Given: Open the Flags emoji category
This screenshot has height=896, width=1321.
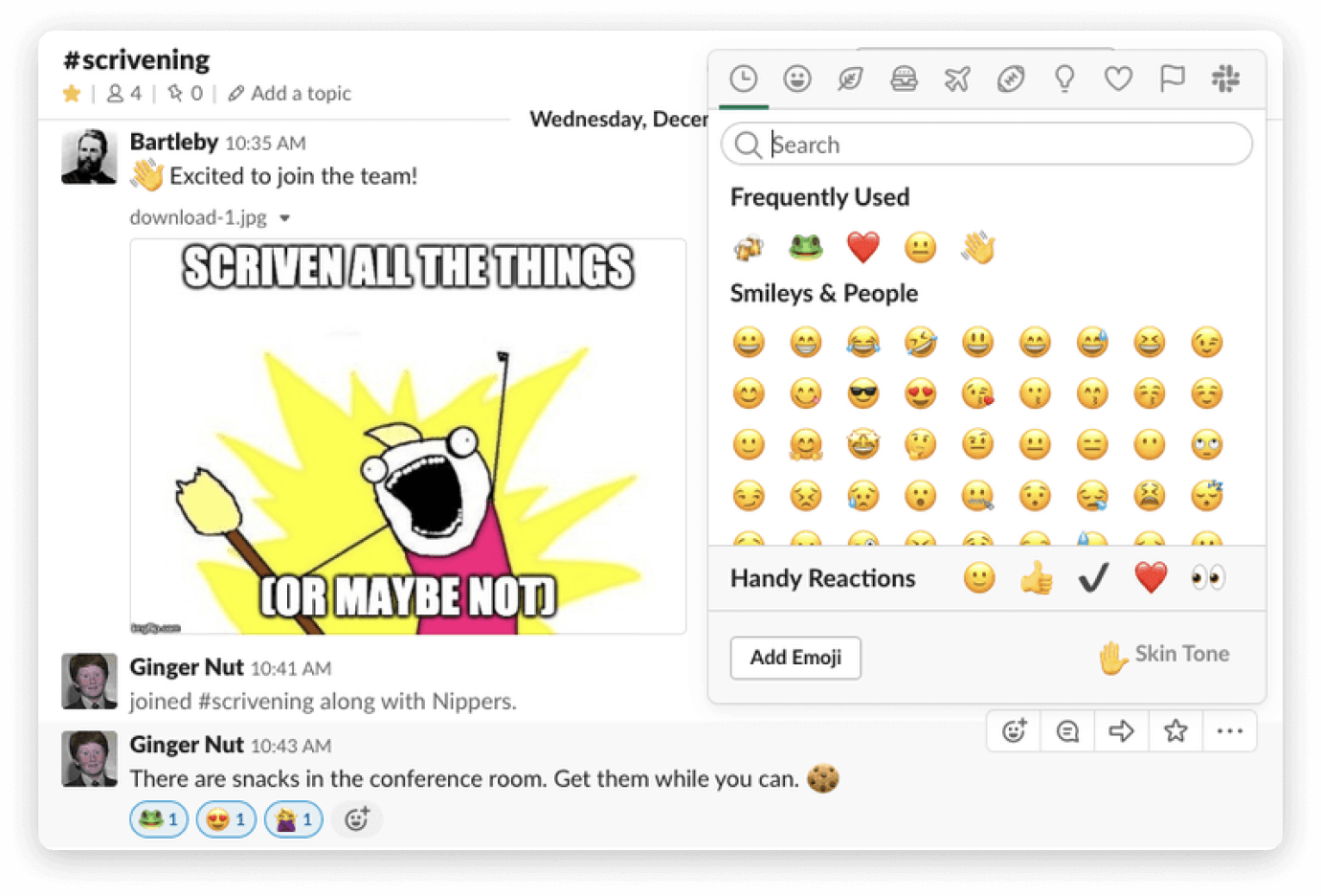Looking at the screenshot, I should point(1172,78).
